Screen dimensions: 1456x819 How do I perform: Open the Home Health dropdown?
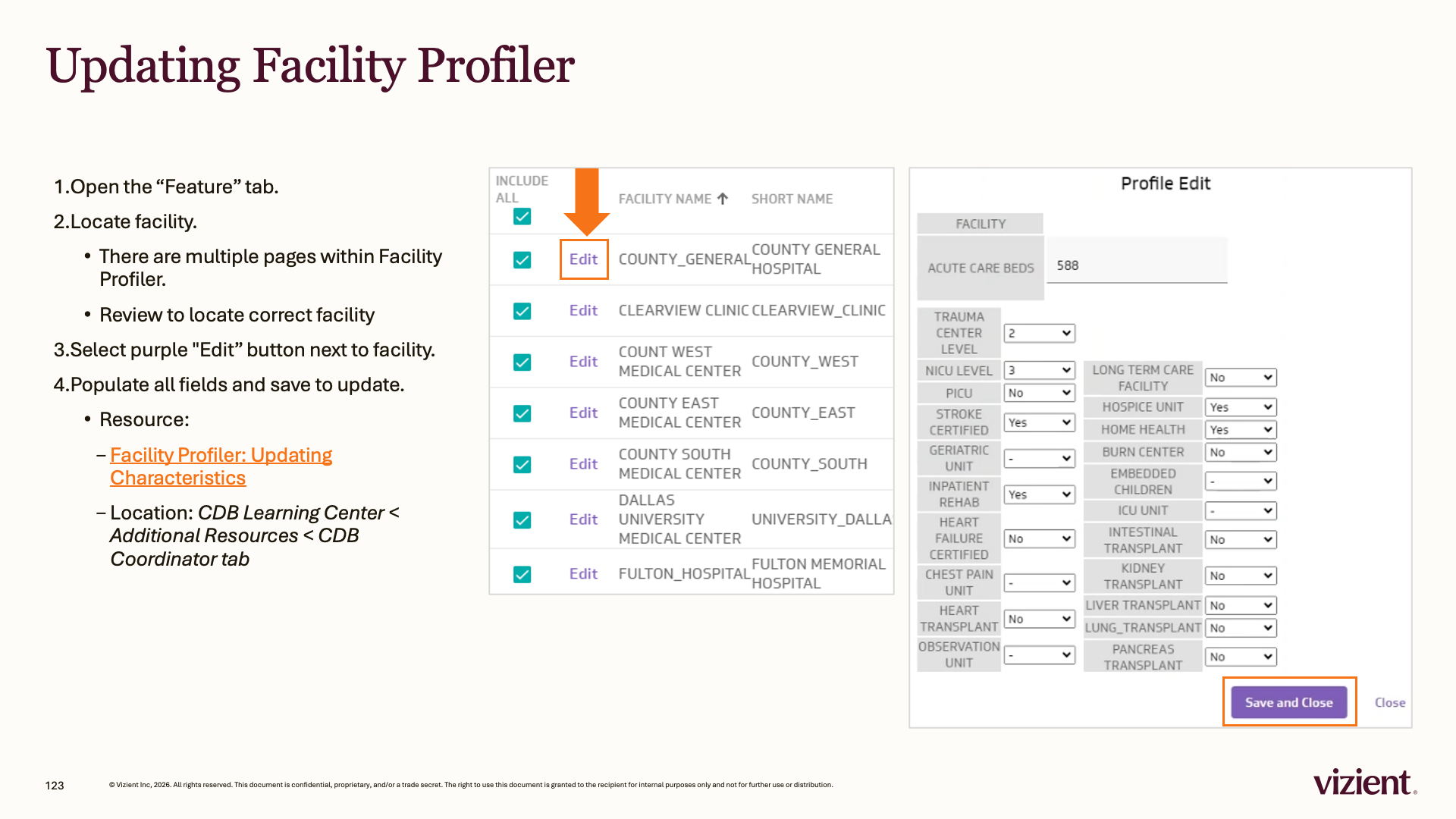[1241, 430]
